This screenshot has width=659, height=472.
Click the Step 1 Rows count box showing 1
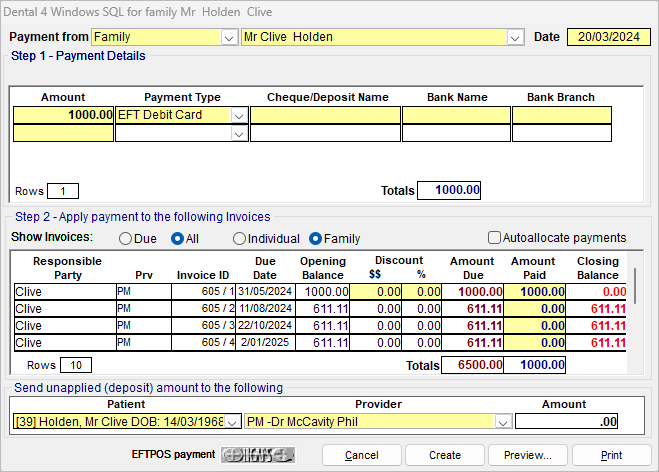63,191
